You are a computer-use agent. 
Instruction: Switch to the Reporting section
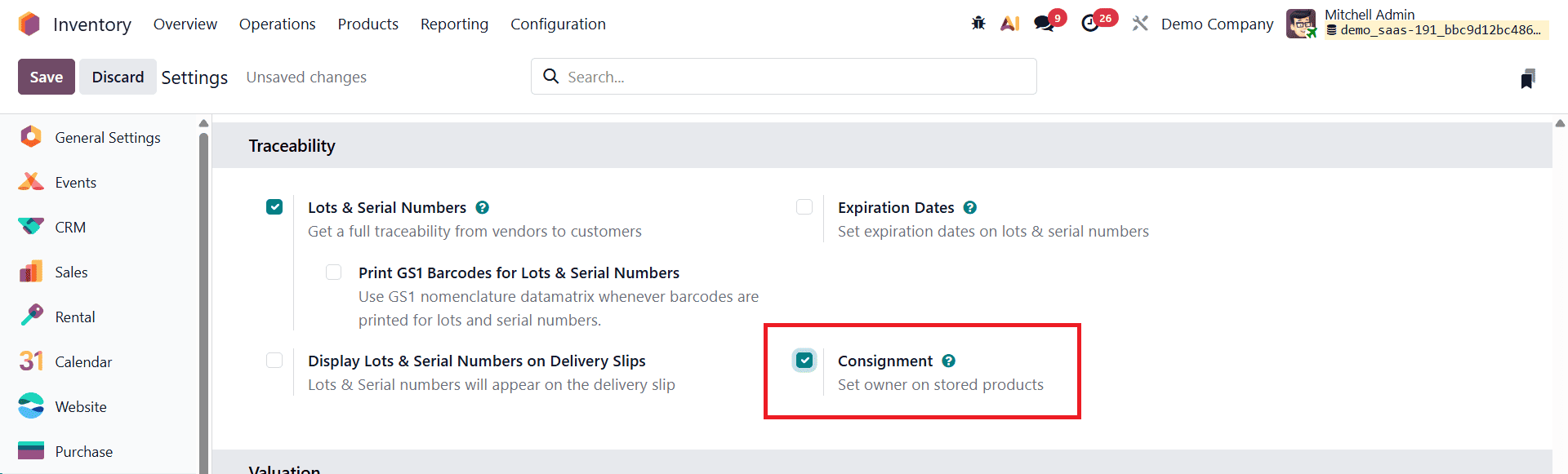[454, 24]
